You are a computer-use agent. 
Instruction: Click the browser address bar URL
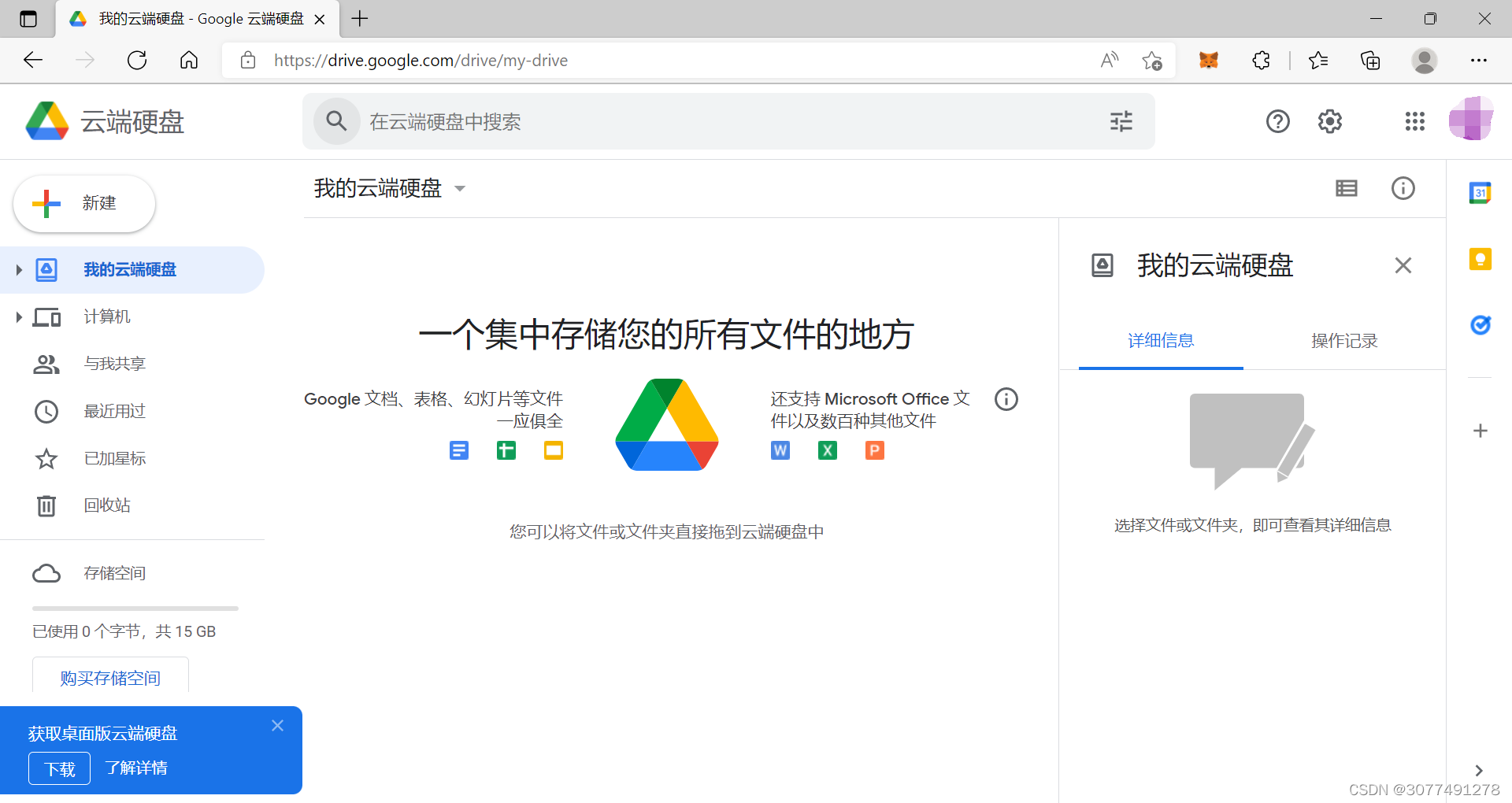coord(421,61)
